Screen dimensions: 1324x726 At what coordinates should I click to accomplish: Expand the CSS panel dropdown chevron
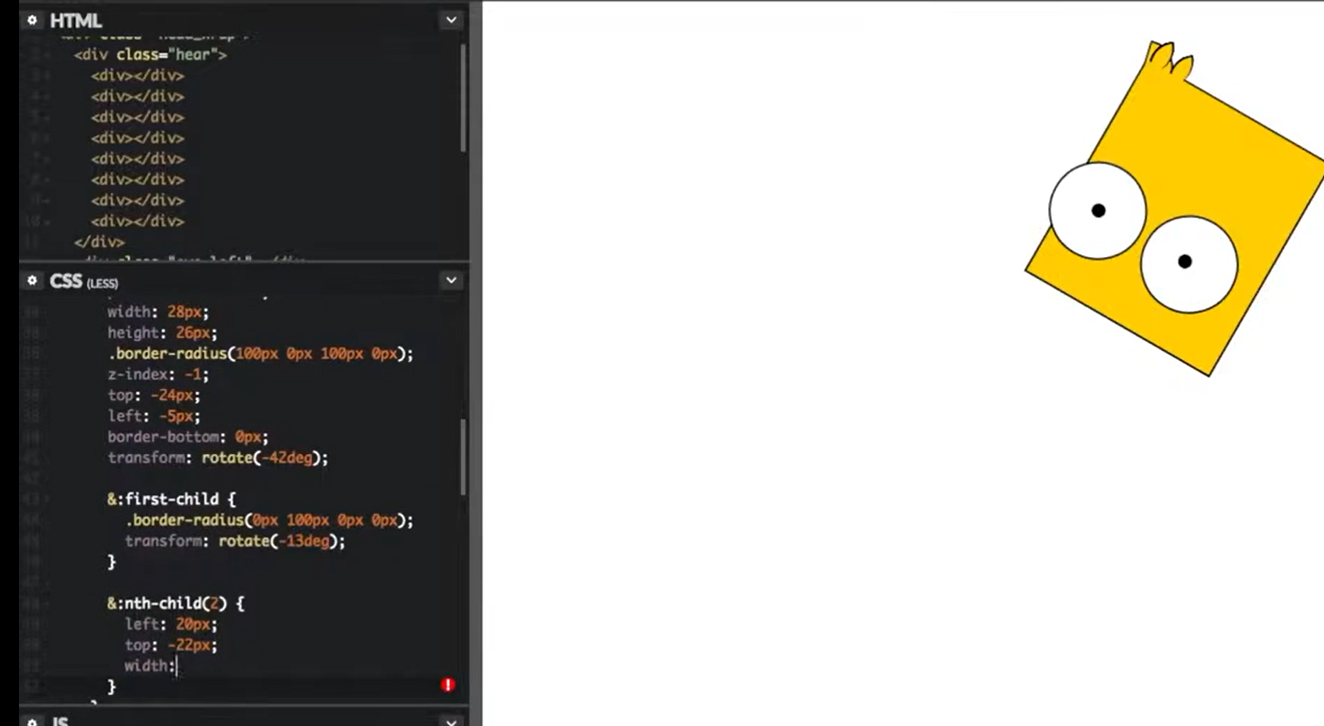coord(451,281)
